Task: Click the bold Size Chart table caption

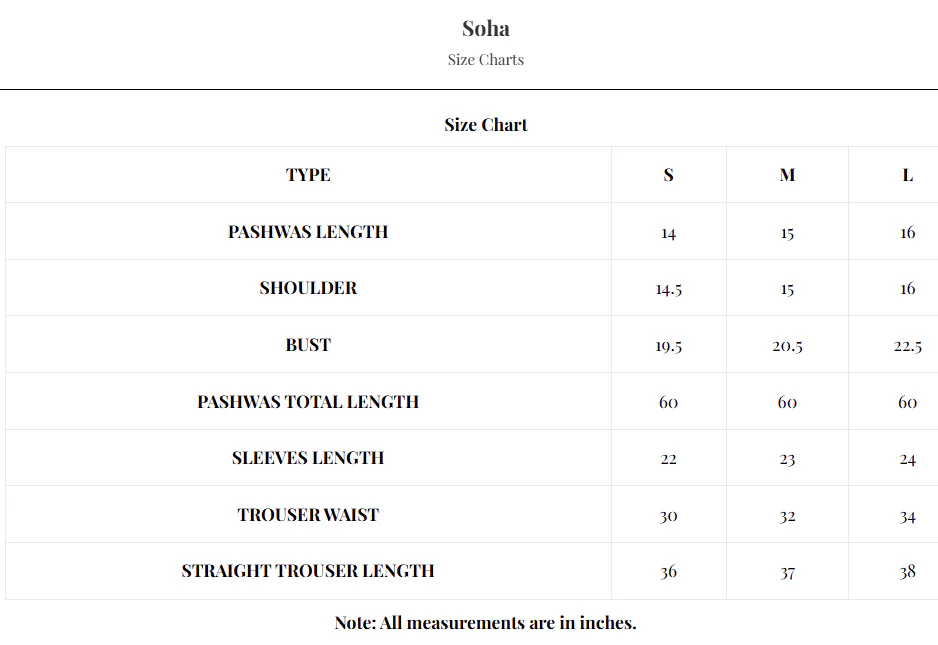Action: click(x=486, y=125)
